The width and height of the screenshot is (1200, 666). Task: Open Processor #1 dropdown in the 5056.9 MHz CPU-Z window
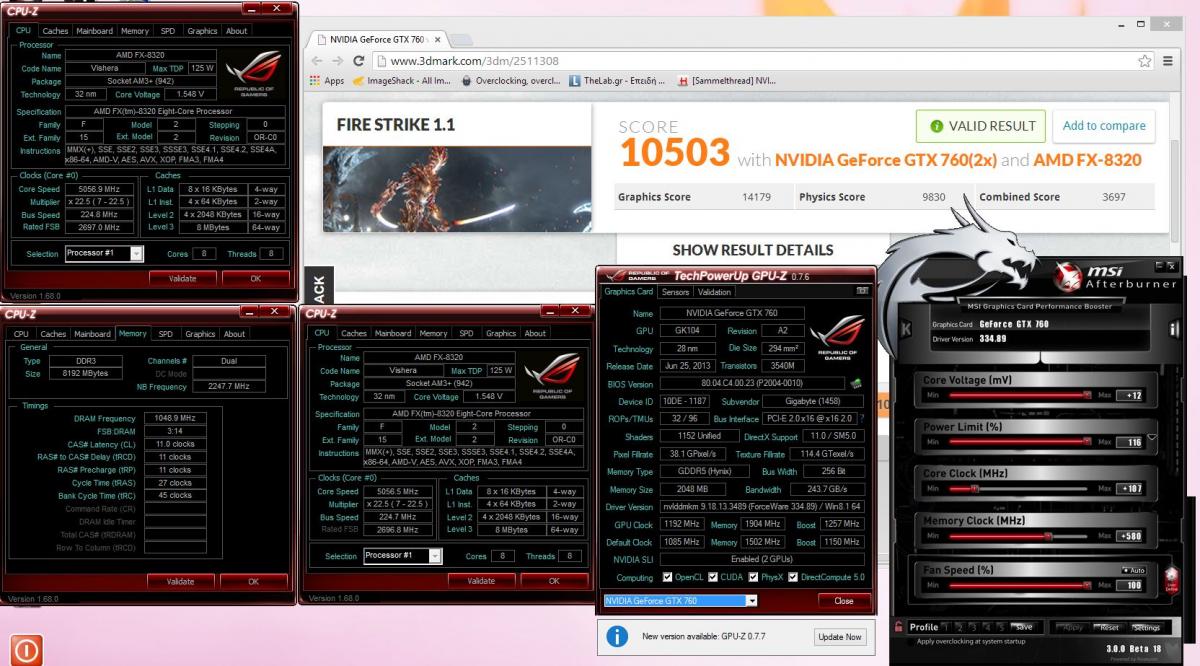137,254
